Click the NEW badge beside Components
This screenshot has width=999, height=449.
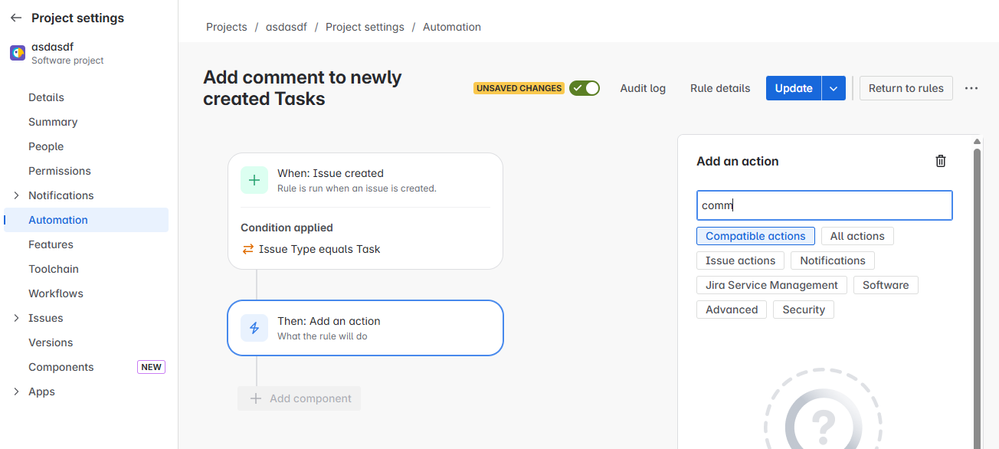(x=151, y=367)
